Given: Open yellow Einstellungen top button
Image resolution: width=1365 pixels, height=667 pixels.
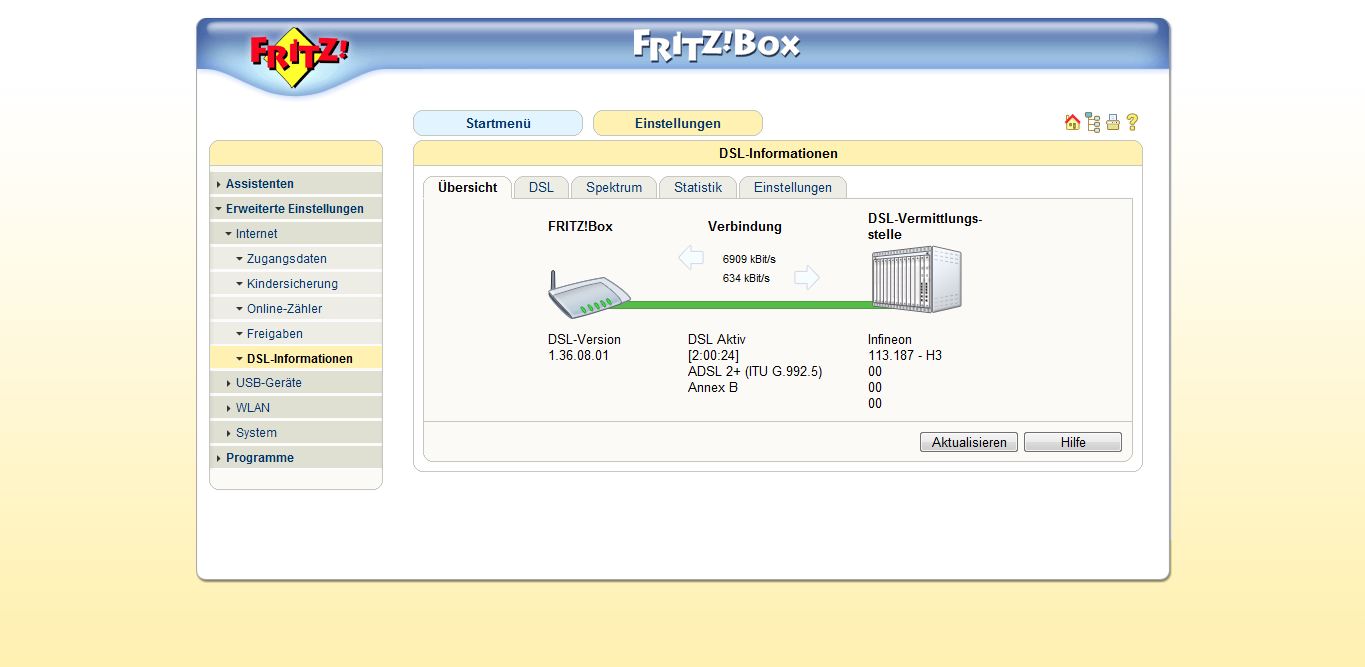Looking at the screenshot, I should coord(678,123).
